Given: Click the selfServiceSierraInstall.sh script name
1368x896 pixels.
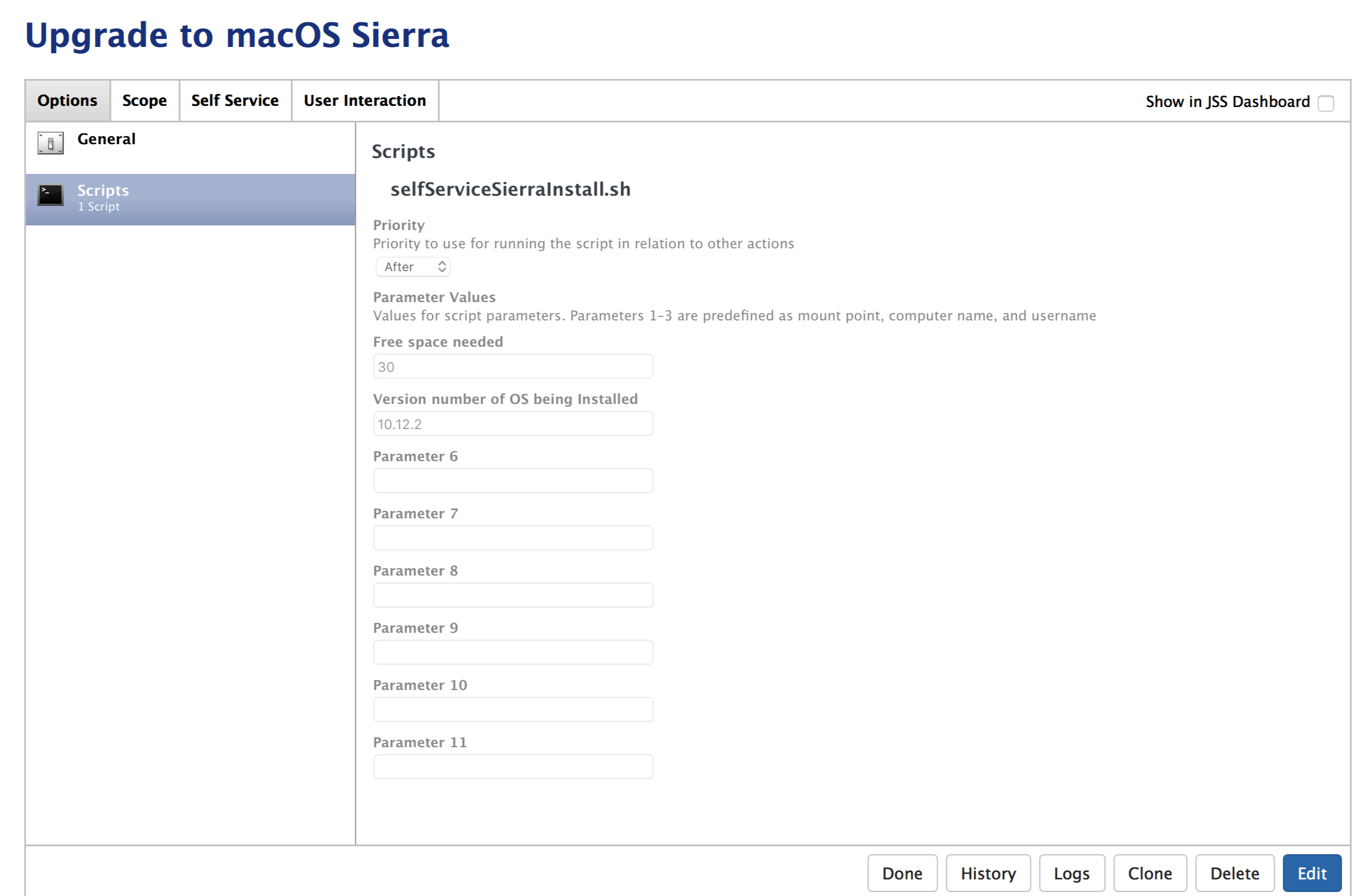Looking at the screenshot, I should coord(510,189).
